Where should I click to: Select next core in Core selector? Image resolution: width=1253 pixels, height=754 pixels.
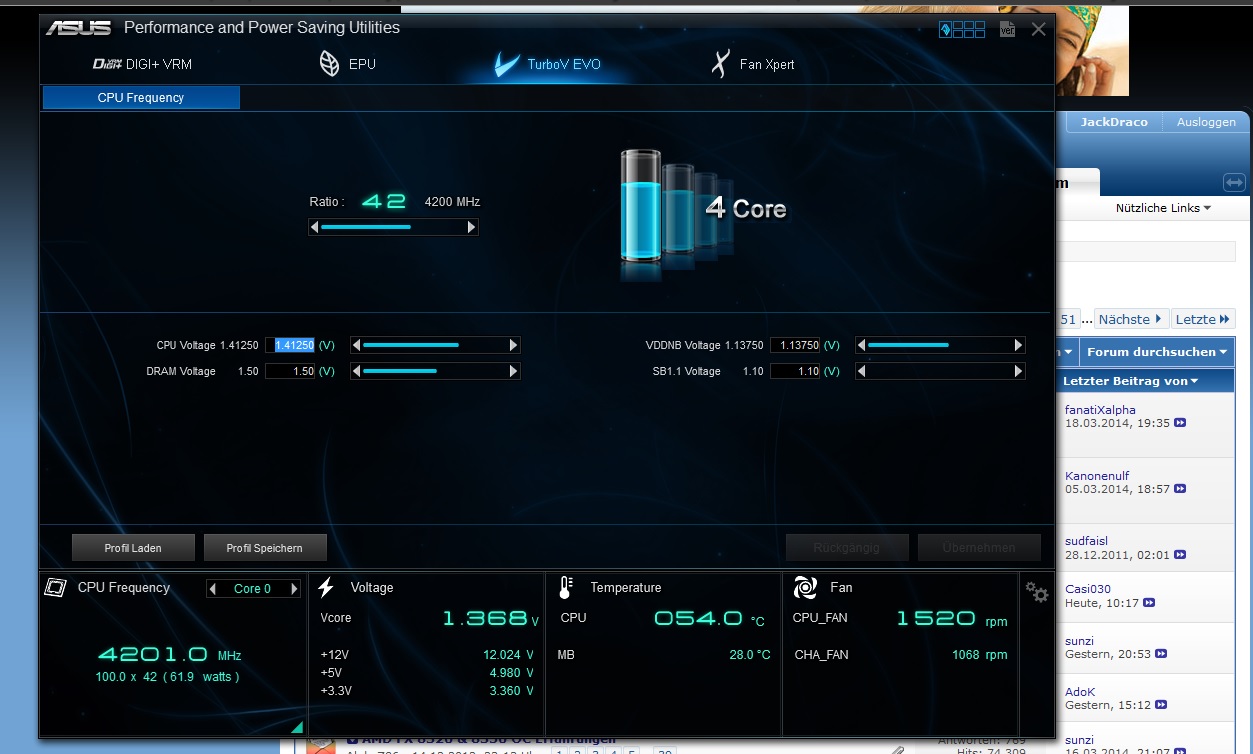point(294,589)
